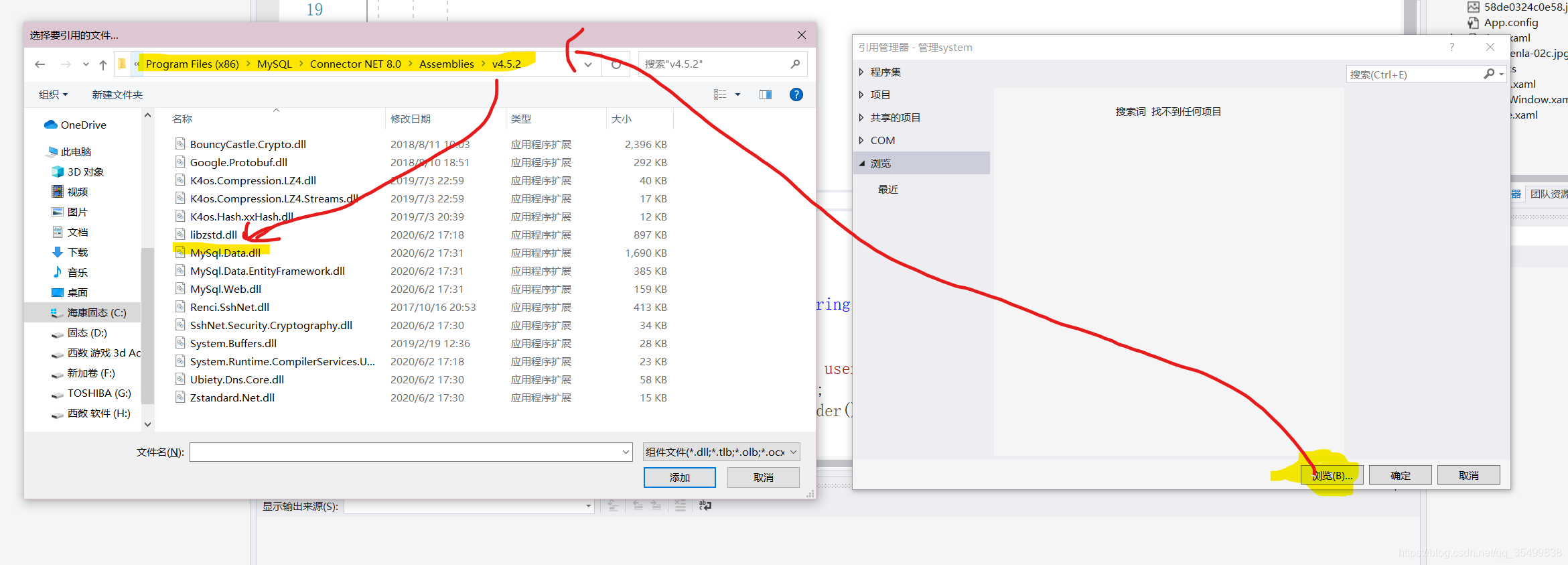
Task: Expand the address bar history dropdown
Action: point(587,64)
